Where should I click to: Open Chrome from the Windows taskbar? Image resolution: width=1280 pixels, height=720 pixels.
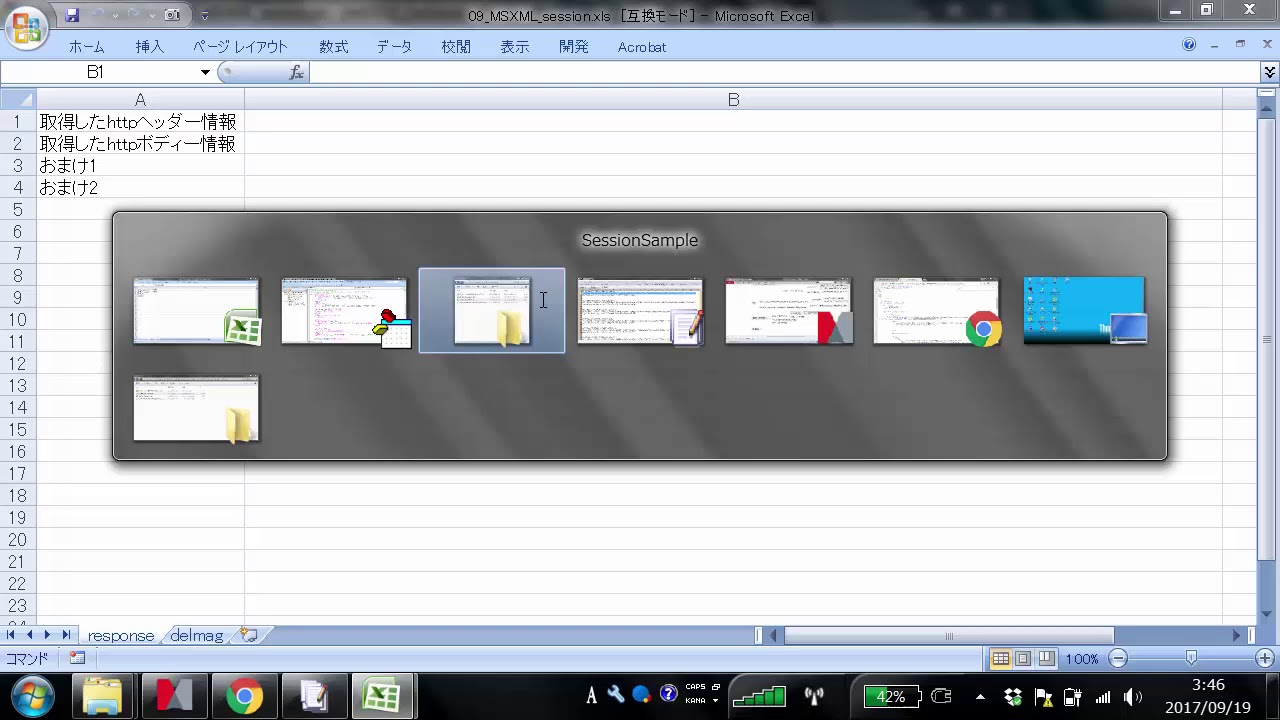[244, 696]
